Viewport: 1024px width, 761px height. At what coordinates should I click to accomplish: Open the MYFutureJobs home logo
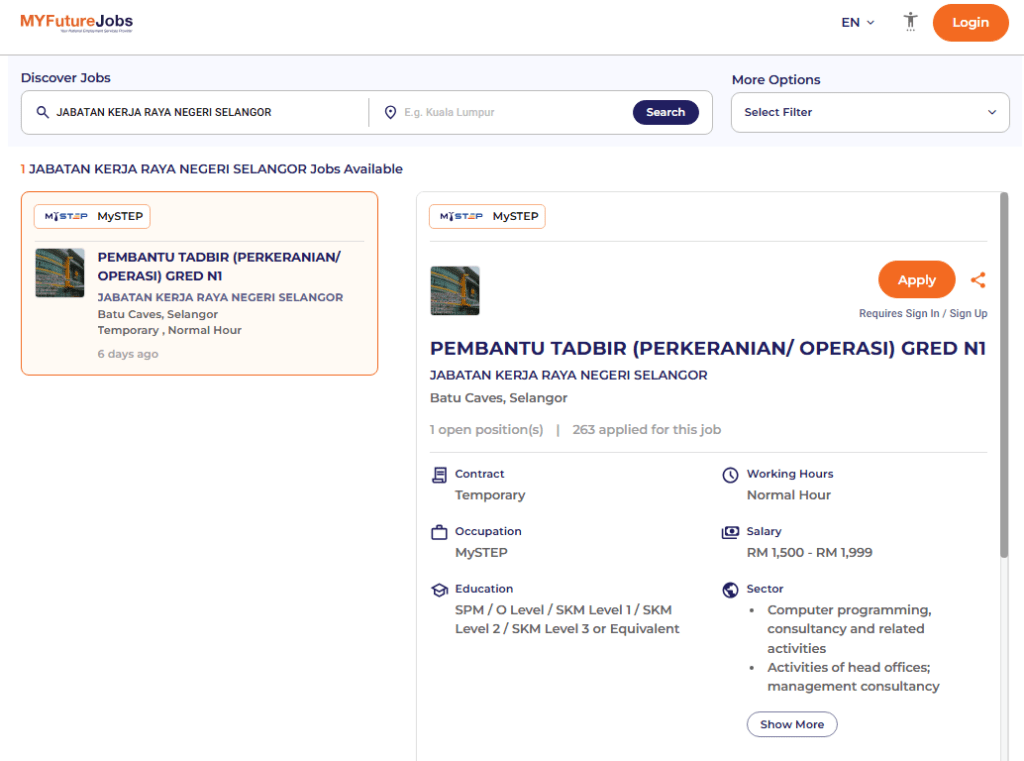[76, 23]
